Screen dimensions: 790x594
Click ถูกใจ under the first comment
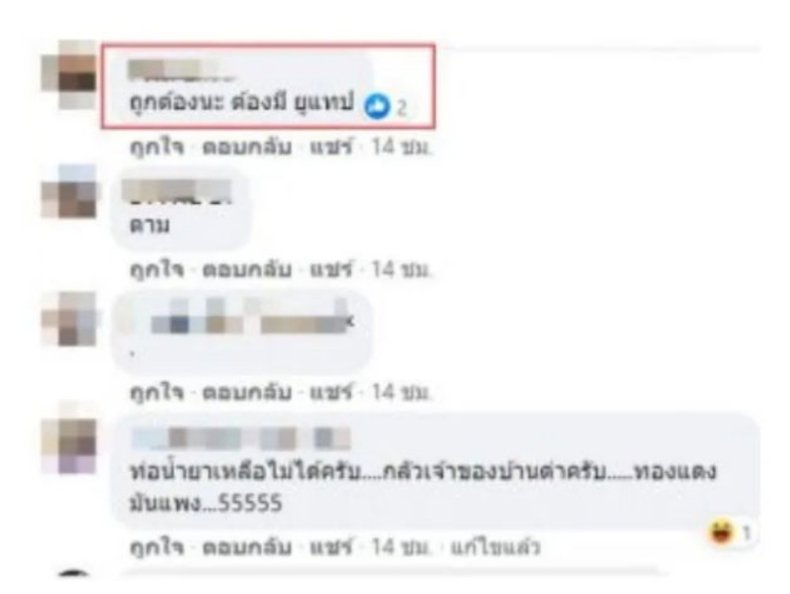click(157, 148)
